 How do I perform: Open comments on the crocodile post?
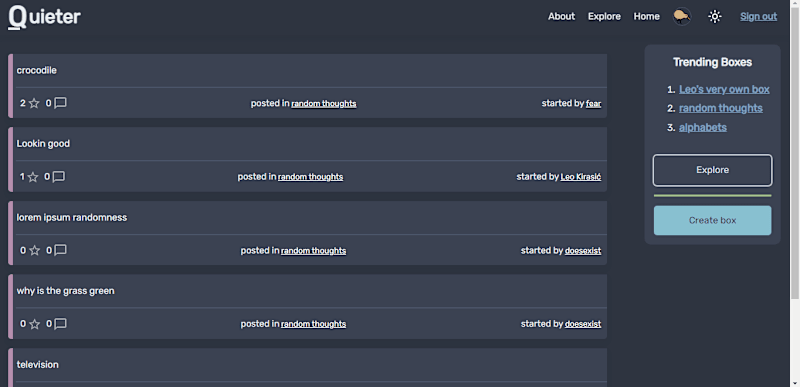60,103
